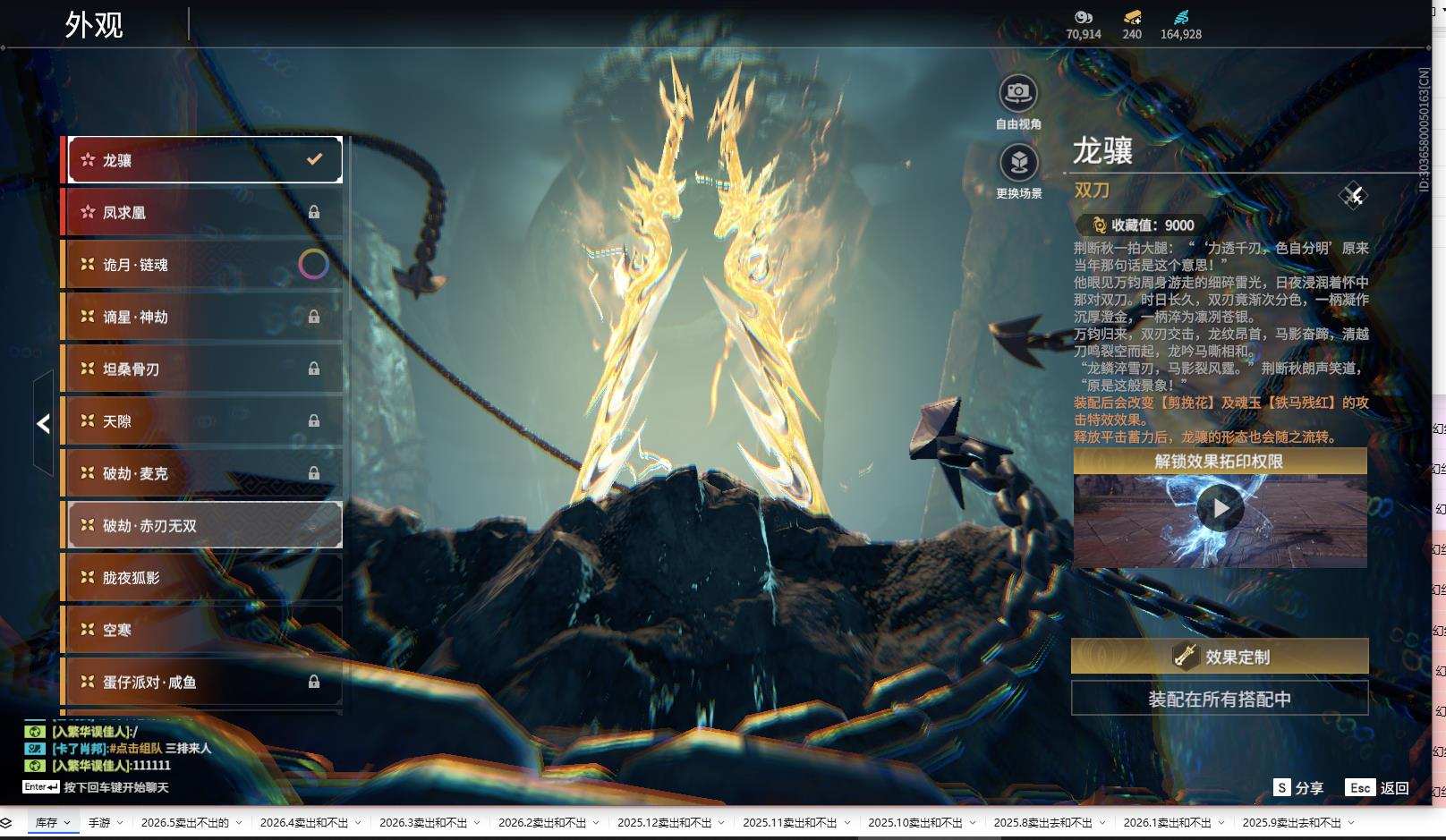Image resolution: width=1446 pixels, height=840 pixels.
Task: Click the sheet list layers icon
Action: [x=7, y=823]
